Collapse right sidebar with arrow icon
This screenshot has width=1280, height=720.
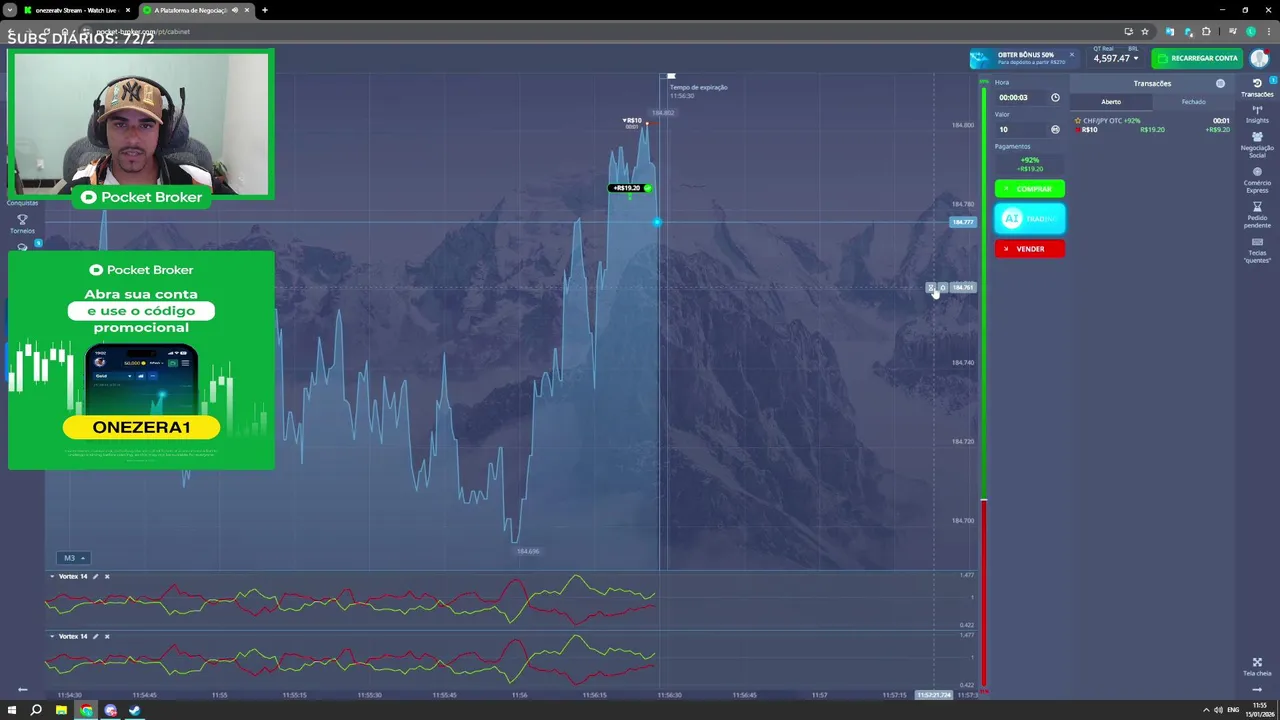[x=1257, y=689]
